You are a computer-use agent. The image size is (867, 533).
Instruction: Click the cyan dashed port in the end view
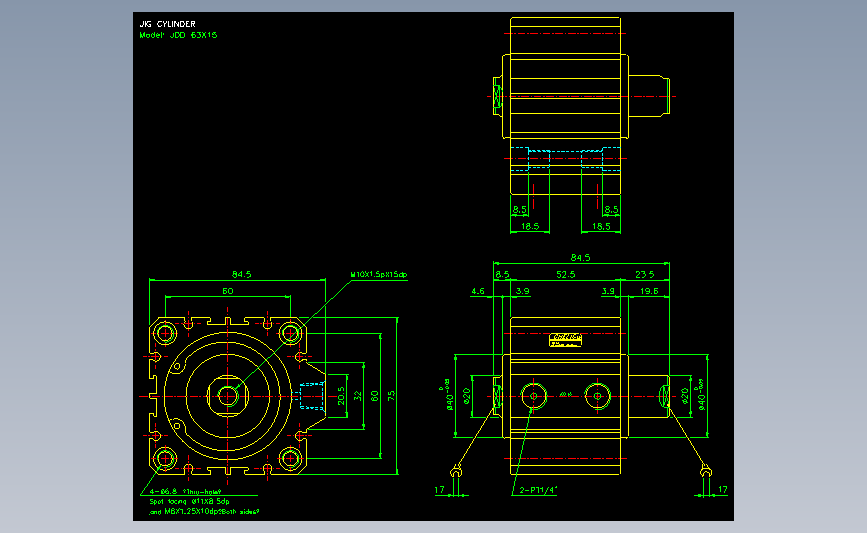[312, 396]
